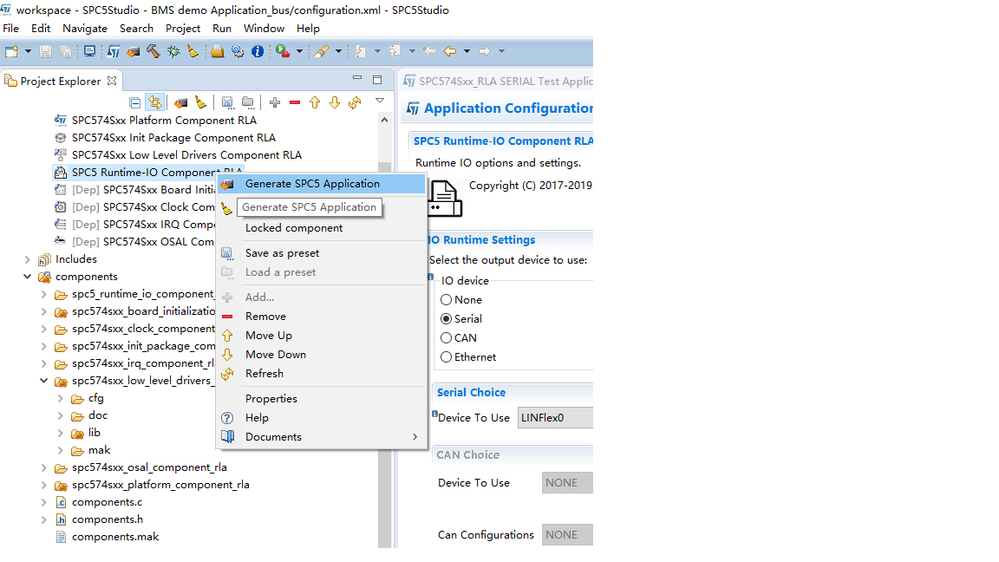
Task: Select the Serial IO device radio button
Action: pyautogui.click(x=446, y=319)
